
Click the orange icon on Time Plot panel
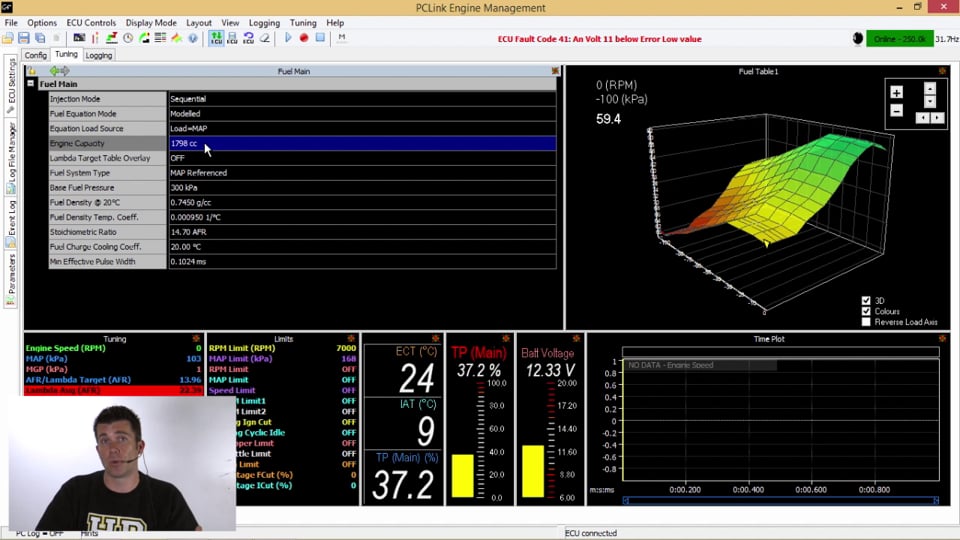click(x=942, y=339)
